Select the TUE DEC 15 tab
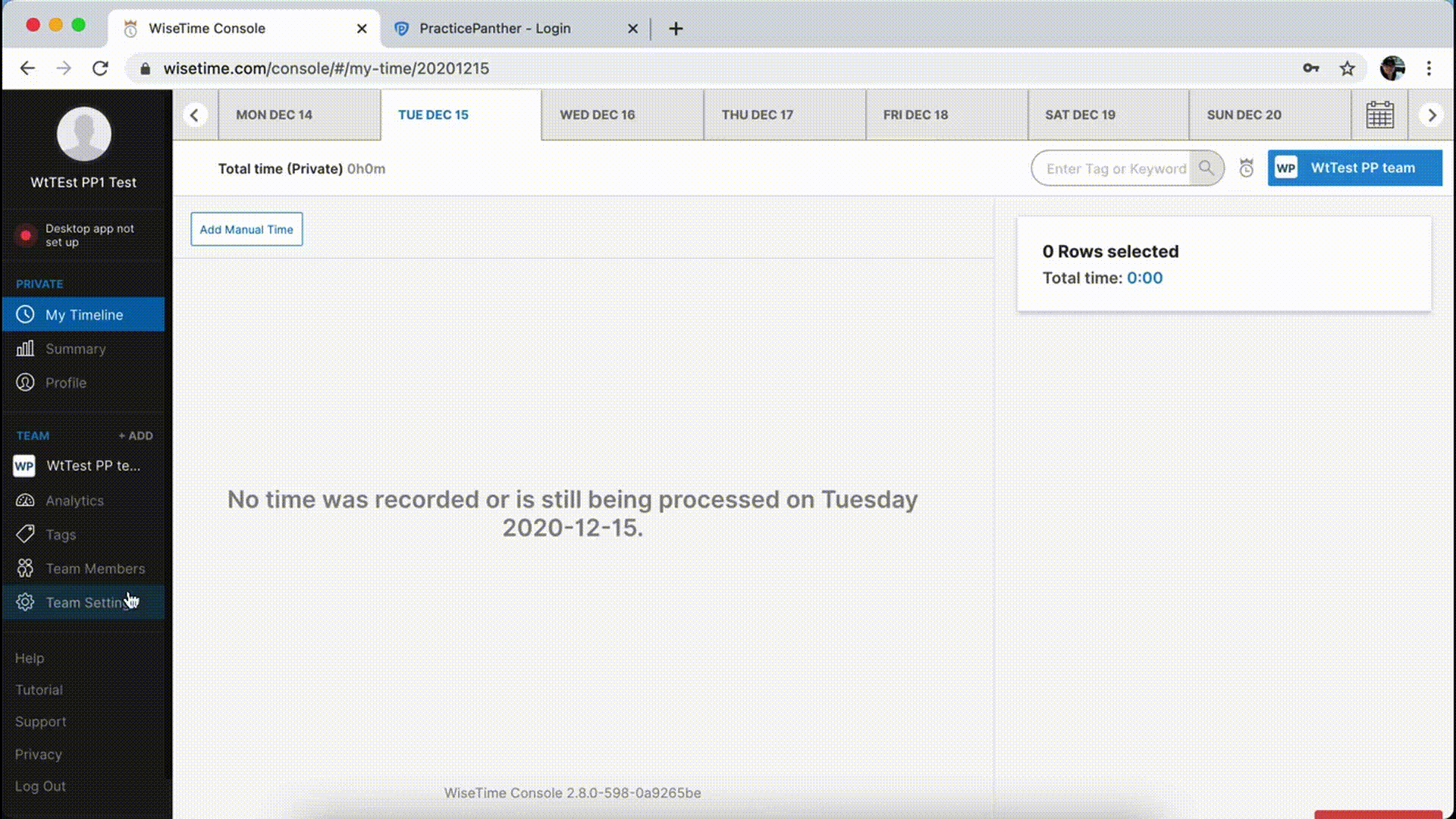The image size is (1456, 819). (461, 115)
